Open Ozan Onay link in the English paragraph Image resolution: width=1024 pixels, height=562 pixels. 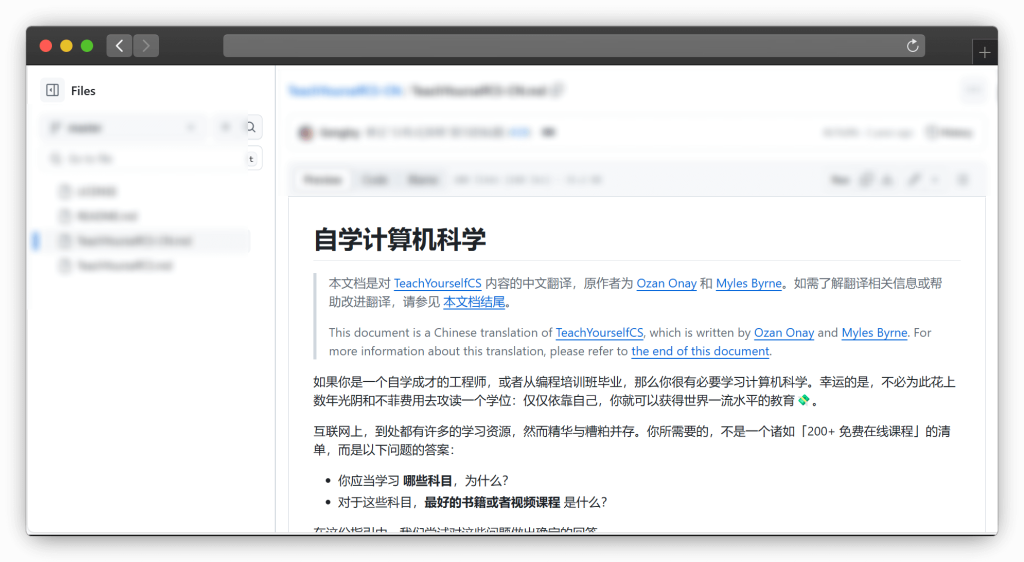[x=784, y=333]
